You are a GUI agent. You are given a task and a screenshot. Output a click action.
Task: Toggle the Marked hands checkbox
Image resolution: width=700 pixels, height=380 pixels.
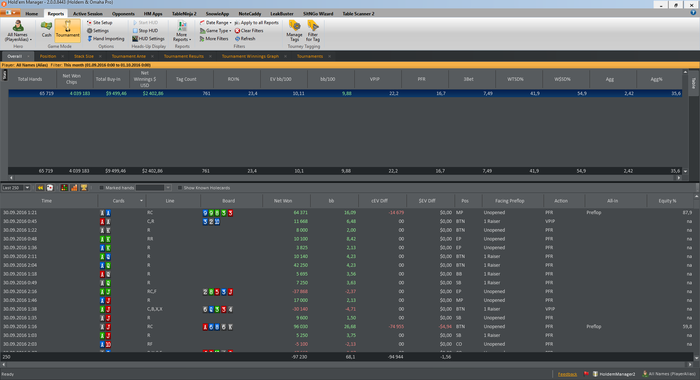click(101, 188)
